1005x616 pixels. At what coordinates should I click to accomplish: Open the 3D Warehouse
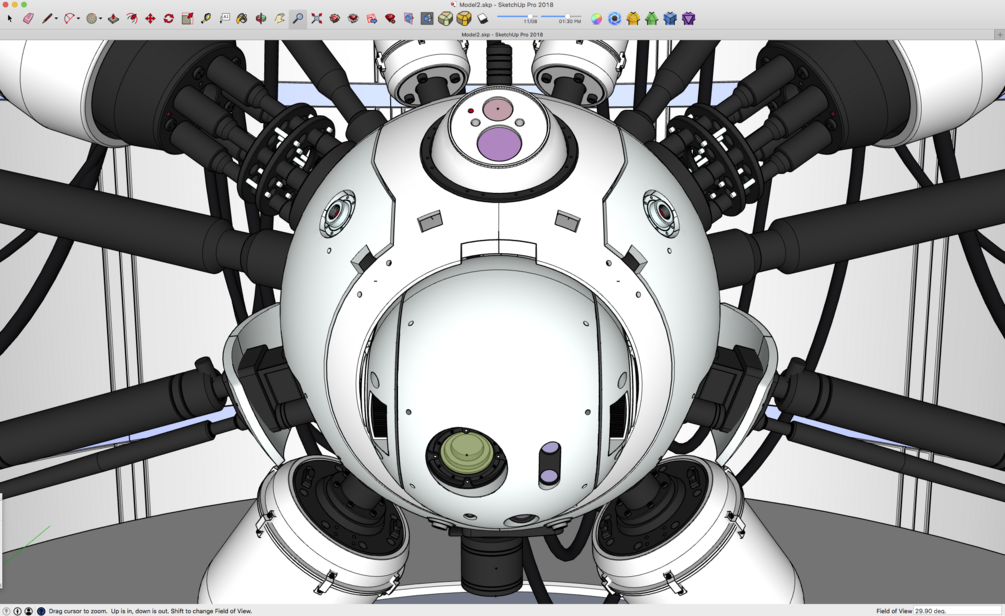click(335, 19)
